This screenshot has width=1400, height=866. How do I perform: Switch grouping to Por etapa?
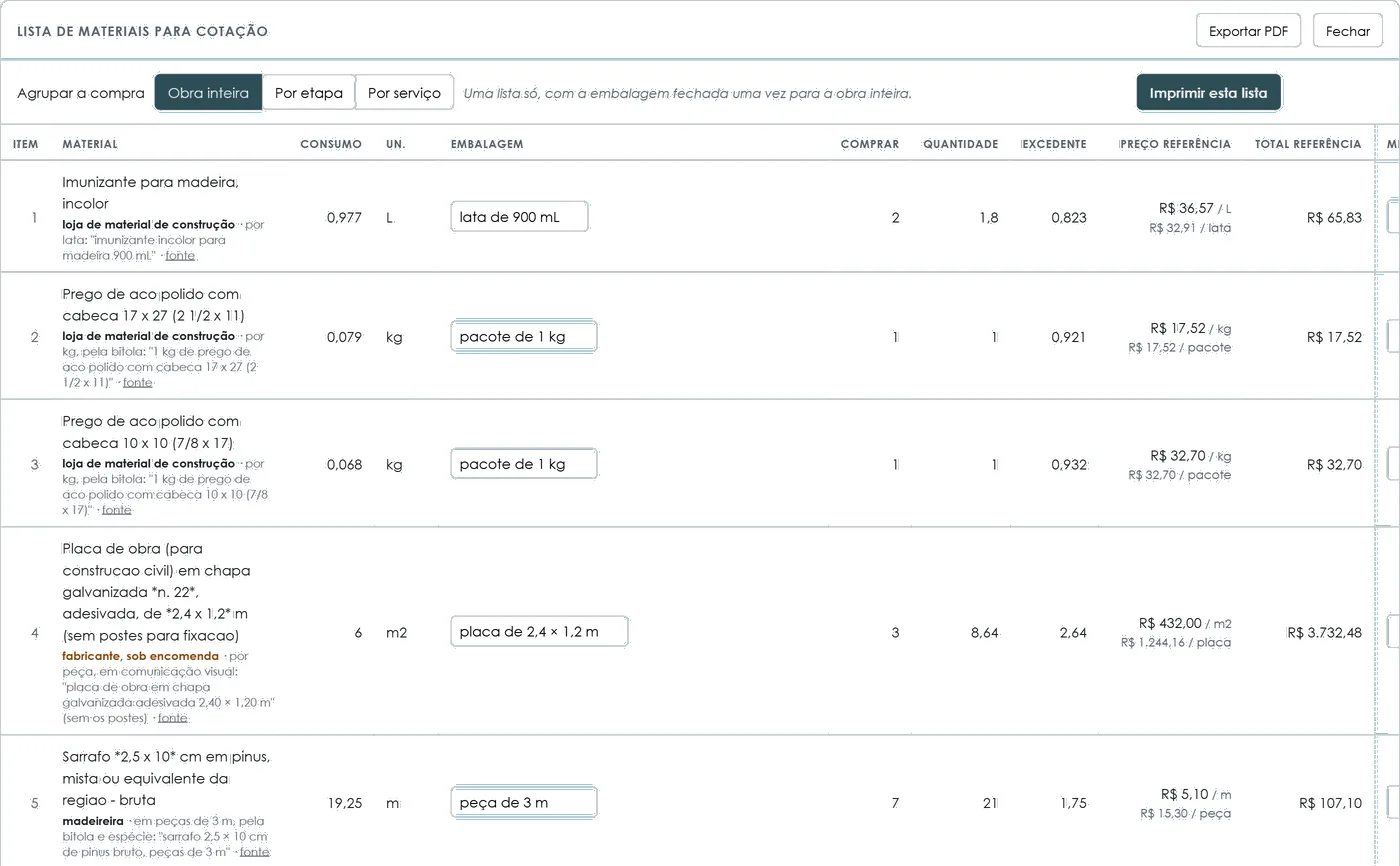coord(308,93)
